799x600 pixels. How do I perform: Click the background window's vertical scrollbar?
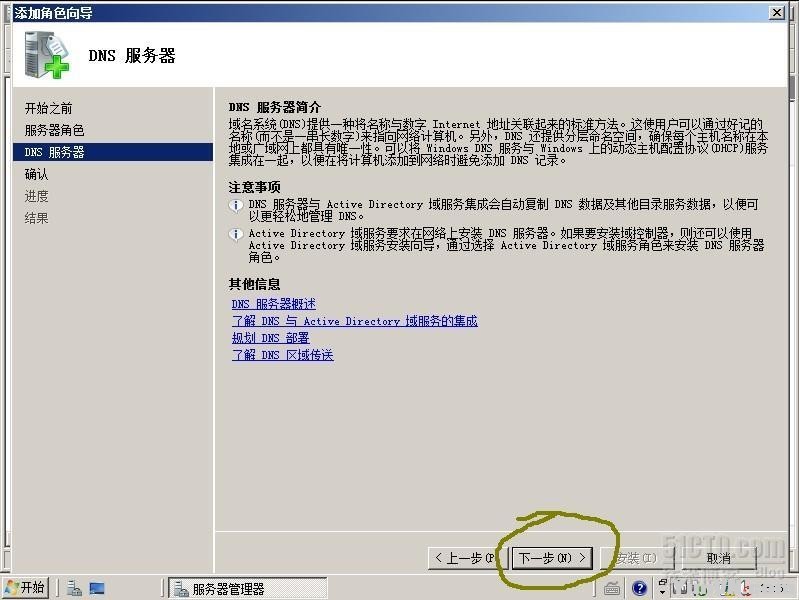pyautogui.click(x=791, y=87)
